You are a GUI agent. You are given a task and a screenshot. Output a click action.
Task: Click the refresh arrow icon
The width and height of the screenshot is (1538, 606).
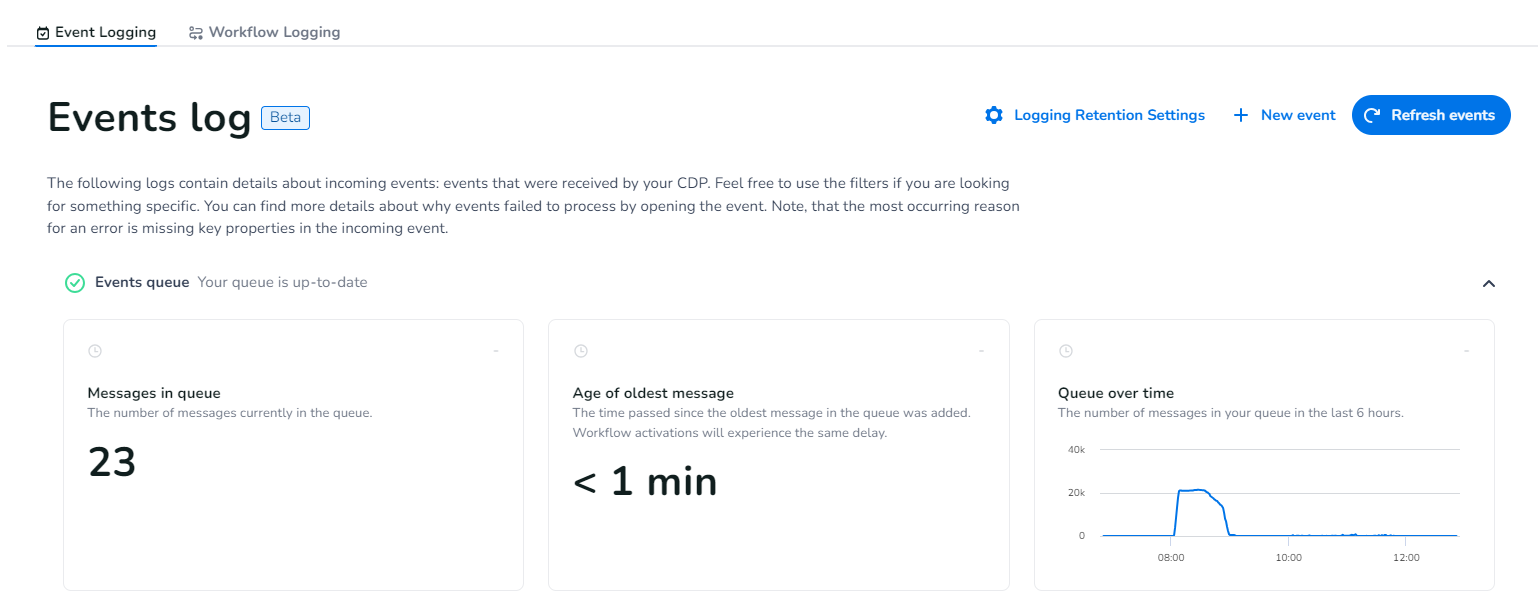[x=1373, y=115]
